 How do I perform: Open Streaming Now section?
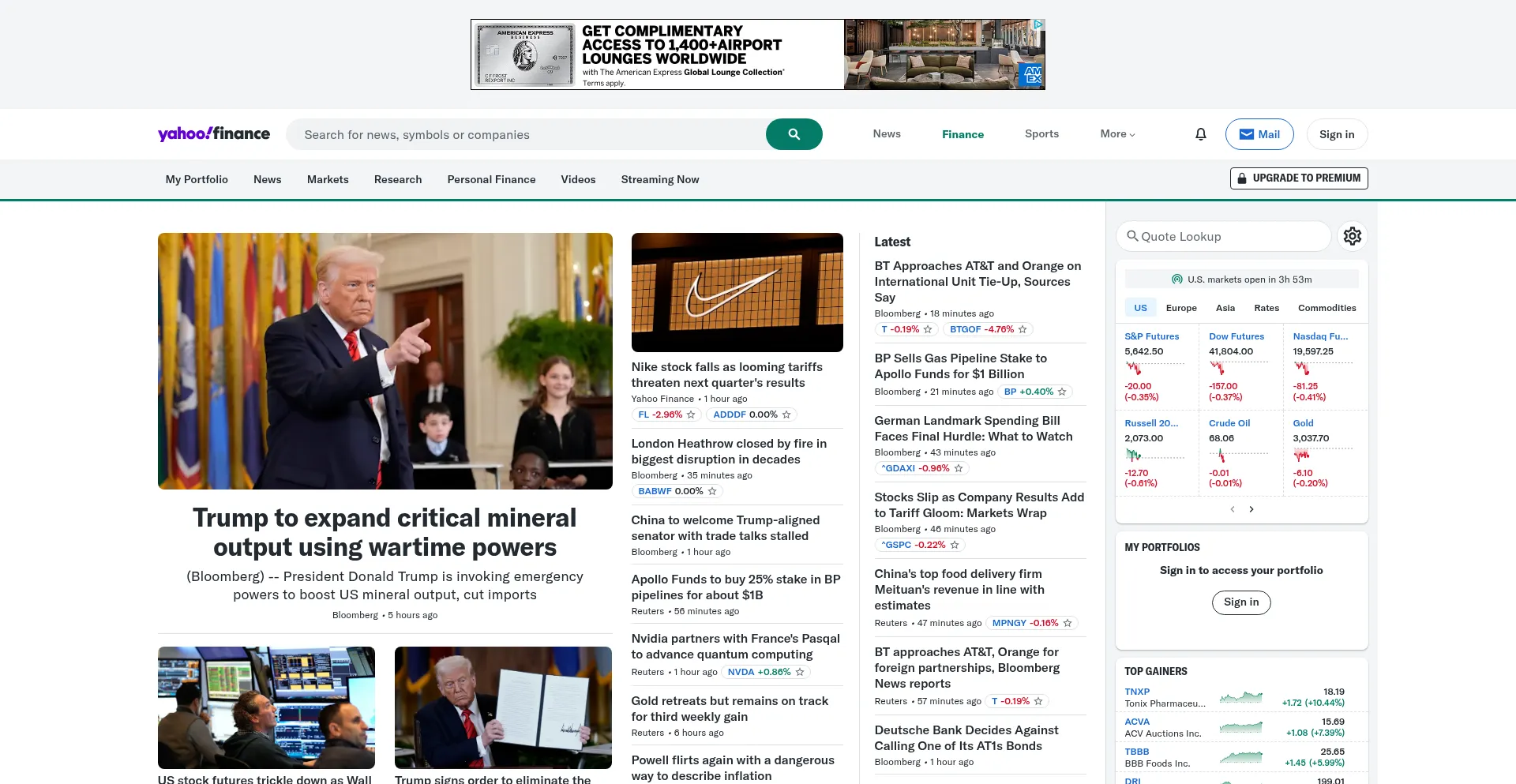pos(660,179)
